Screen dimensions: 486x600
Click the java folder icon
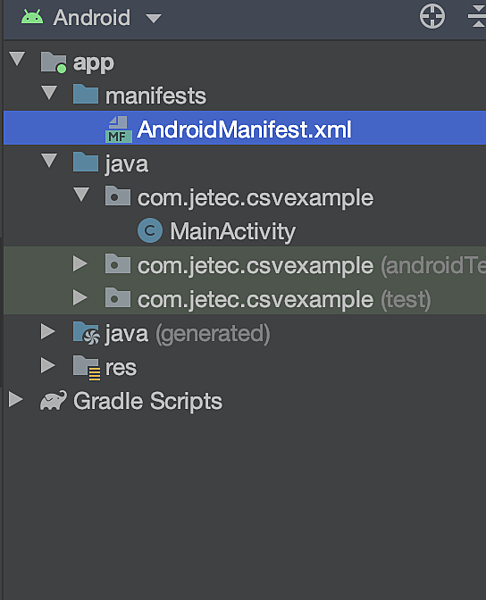pyautogui.click(x=86, y=162)
